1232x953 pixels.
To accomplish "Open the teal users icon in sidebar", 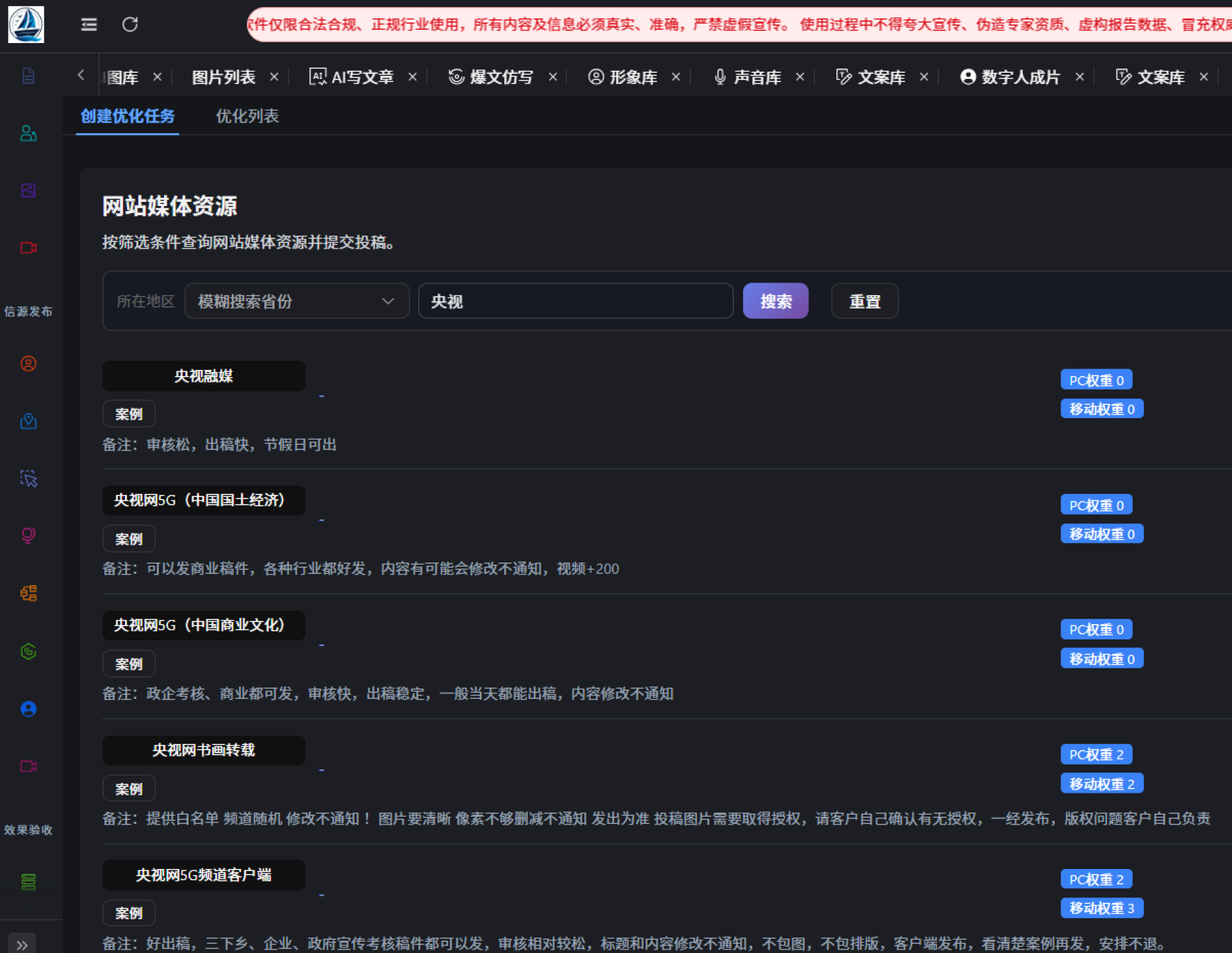I will click(28, 133).
